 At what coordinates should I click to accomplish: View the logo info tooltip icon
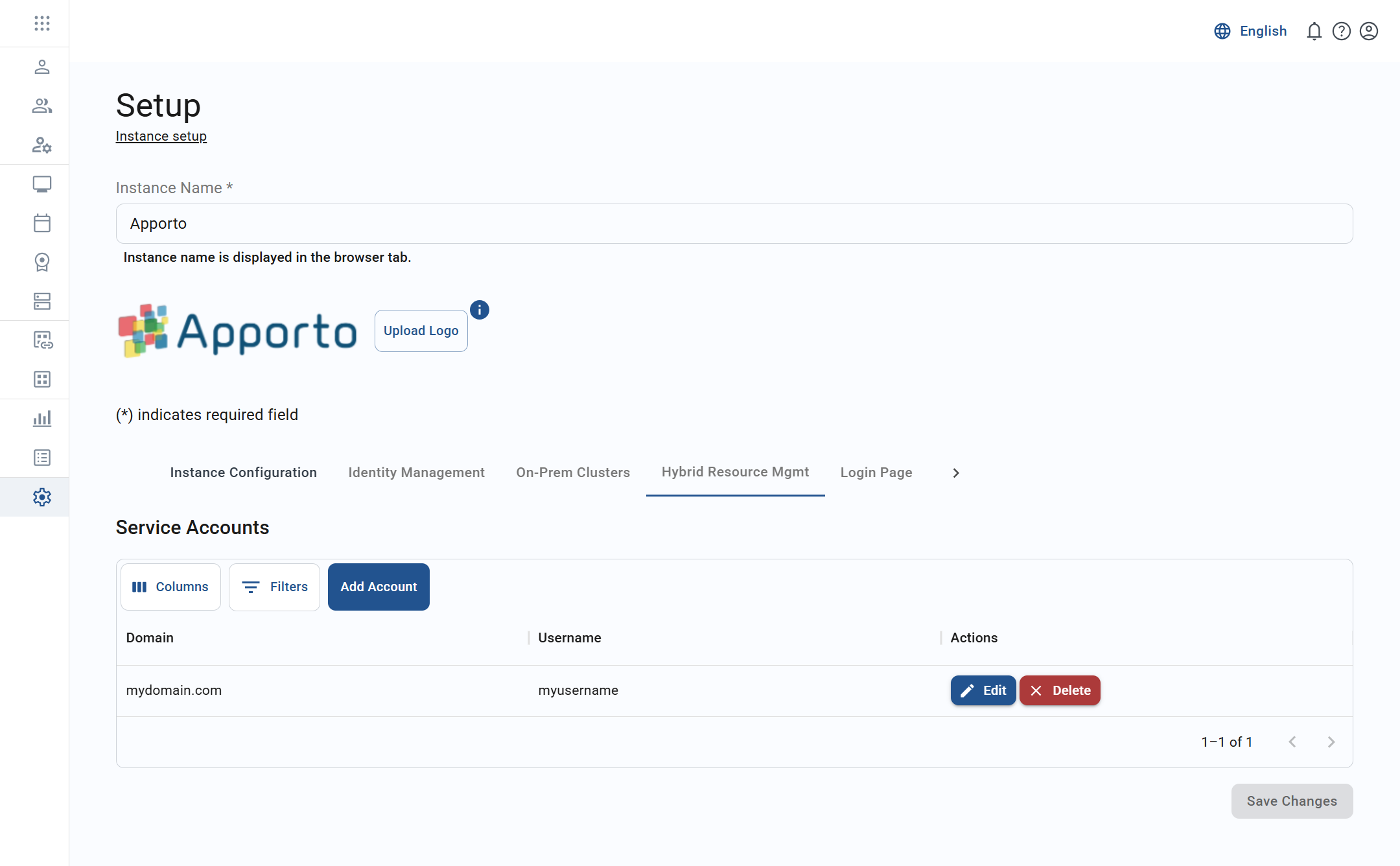coord(479,310)
